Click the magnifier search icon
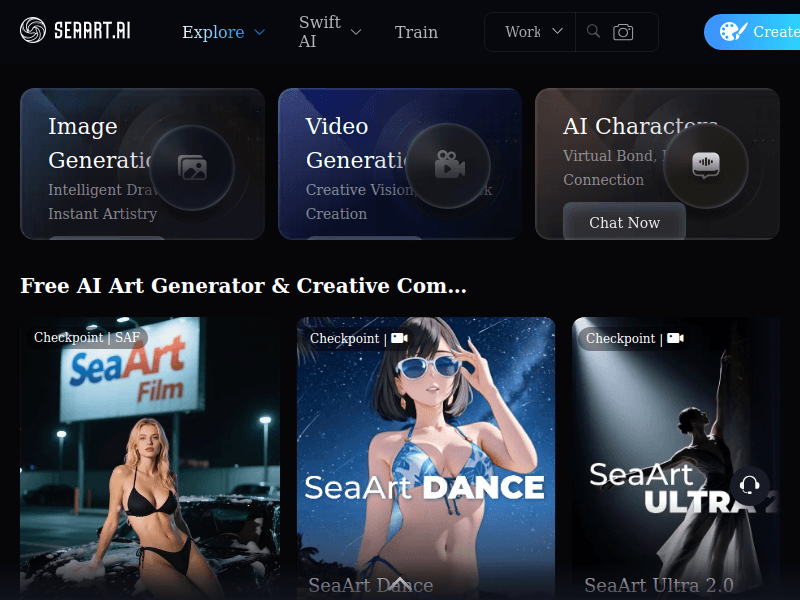Image resolution: width=800 pixels, height=600 pixels. click(593, 31)
